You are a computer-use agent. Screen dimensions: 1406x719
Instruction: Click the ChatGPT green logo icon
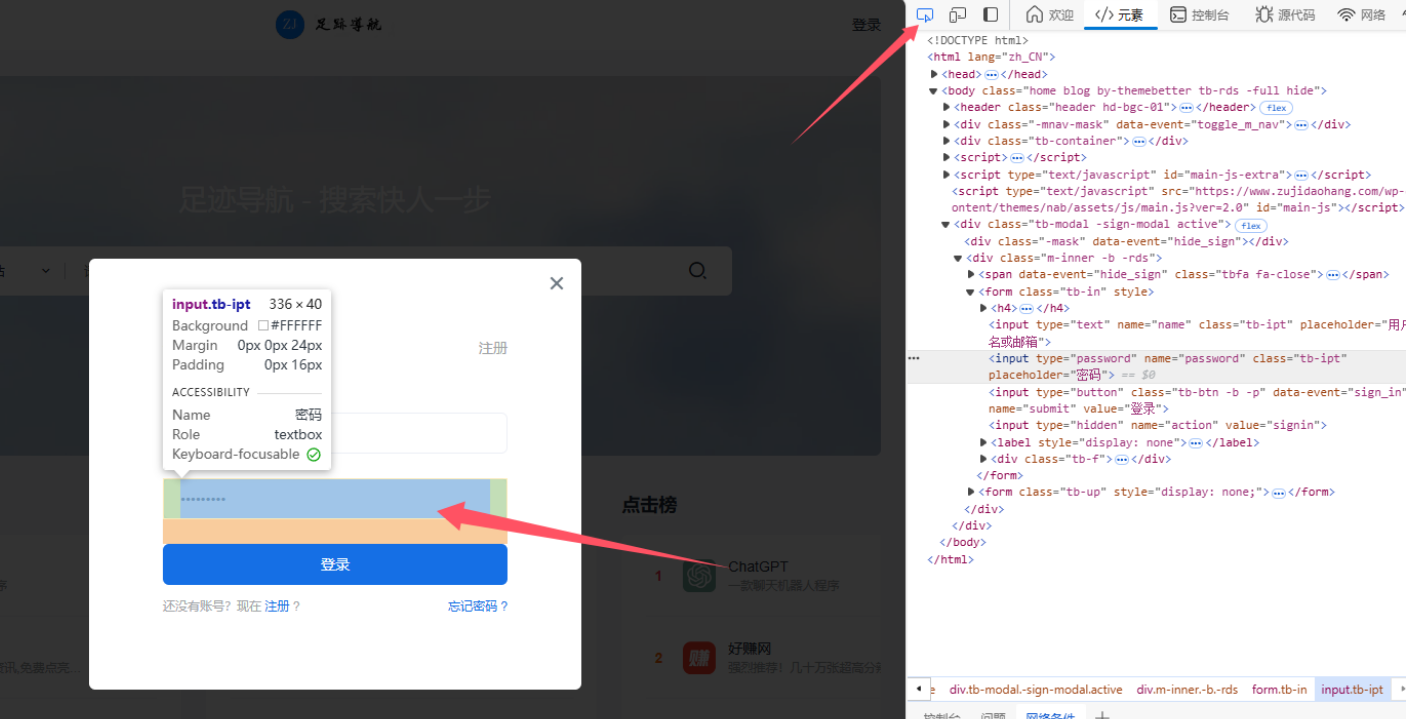click(x=700, y=576)
